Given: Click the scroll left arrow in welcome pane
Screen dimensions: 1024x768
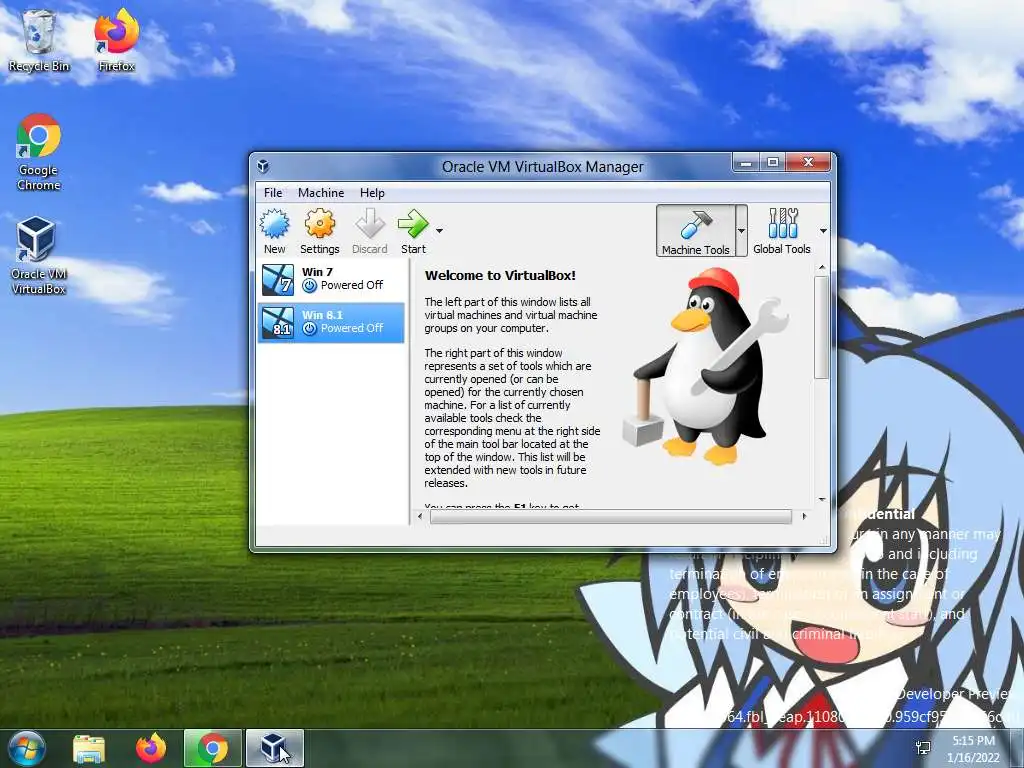Looking at the screenshot, I should click(420, 517).
